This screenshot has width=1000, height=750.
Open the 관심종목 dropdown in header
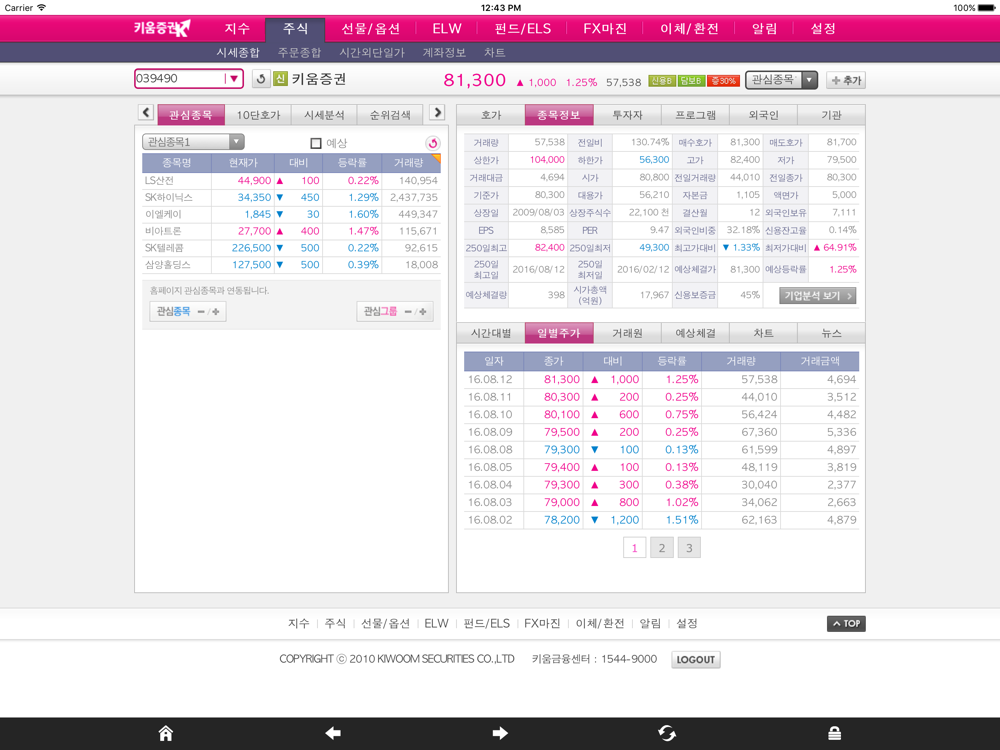pos(781,80)
